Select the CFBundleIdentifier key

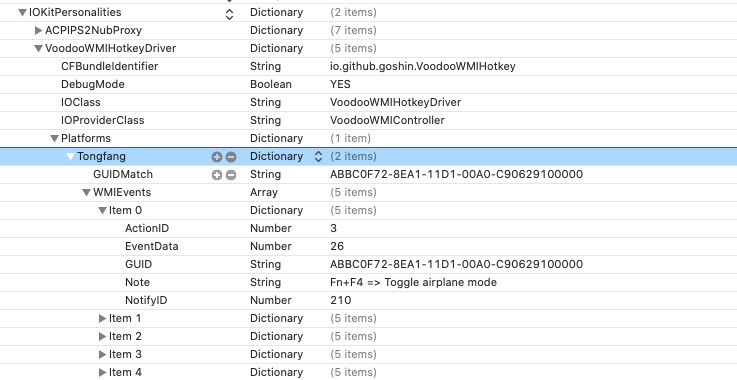(110, 66)
